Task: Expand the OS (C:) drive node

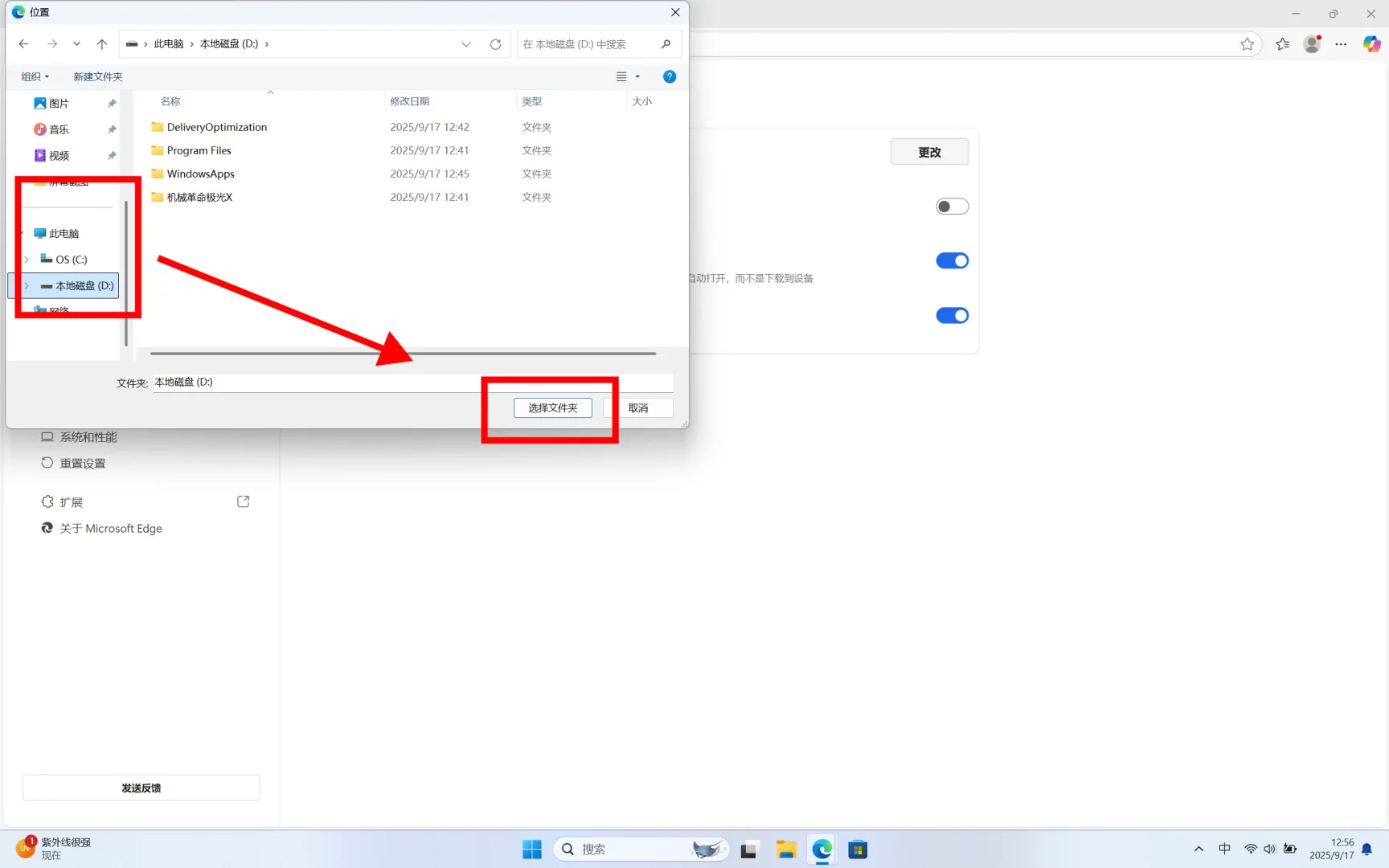Action: pyautogui.click(x=27, y=260)
